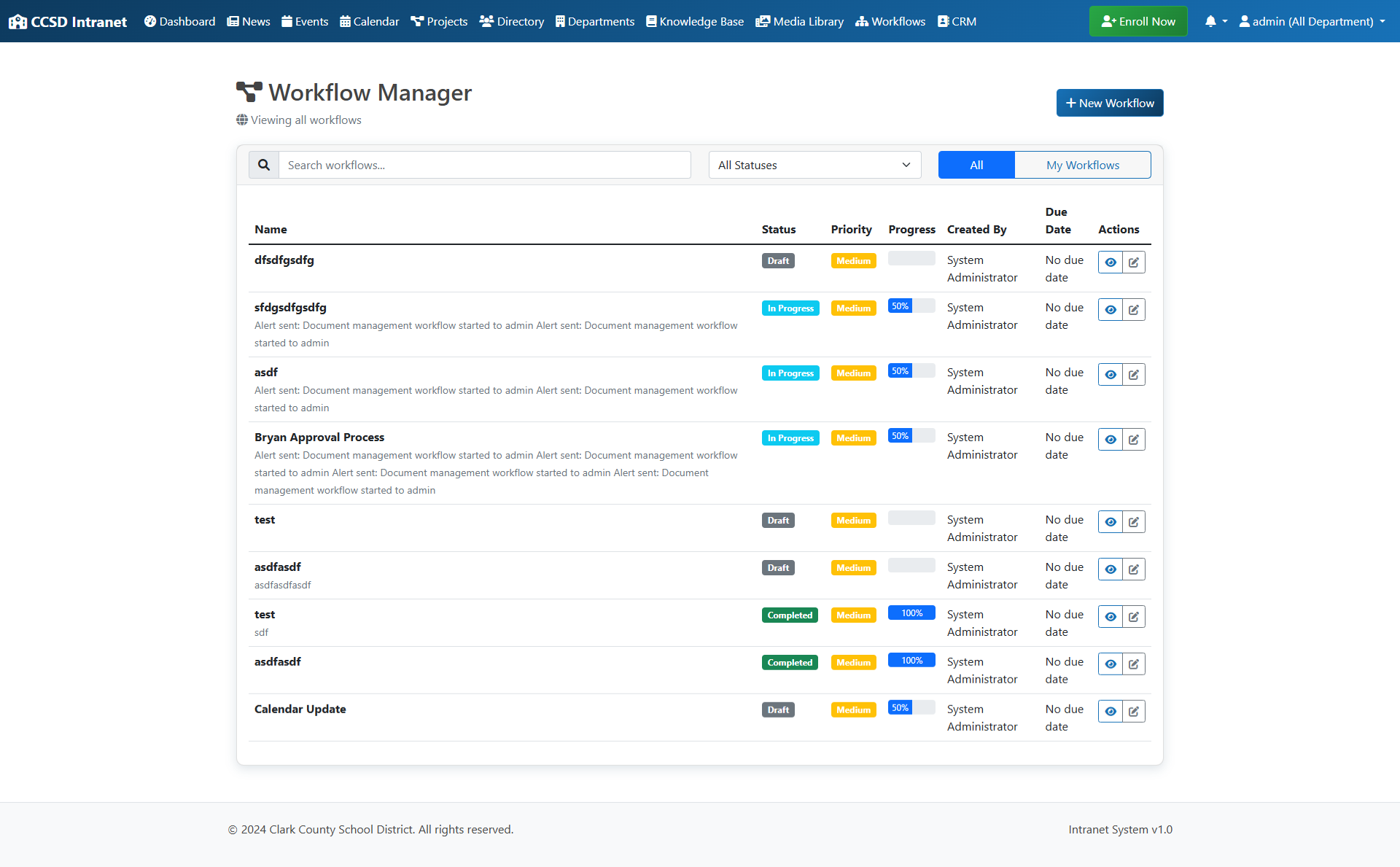Edit the Bryan Approval Process workflow

tap(1134, 439)
